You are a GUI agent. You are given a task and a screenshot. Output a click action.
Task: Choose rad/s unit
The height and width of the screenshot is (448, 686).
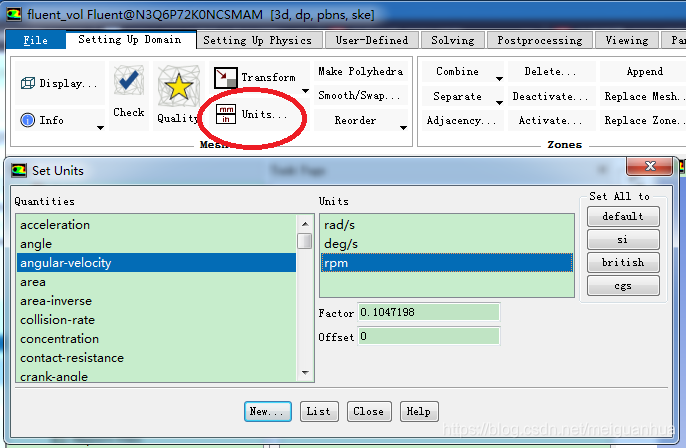[x=447, y=225]
